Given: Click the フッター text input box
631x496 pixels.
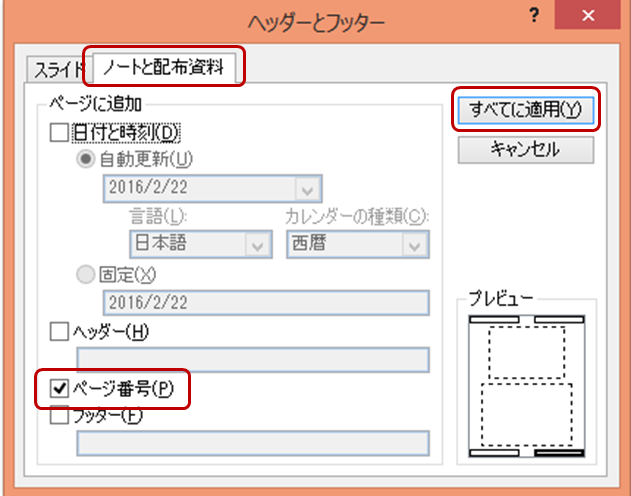Looking at the screenshot, I should pyautogui.click(x=253, y=443).
